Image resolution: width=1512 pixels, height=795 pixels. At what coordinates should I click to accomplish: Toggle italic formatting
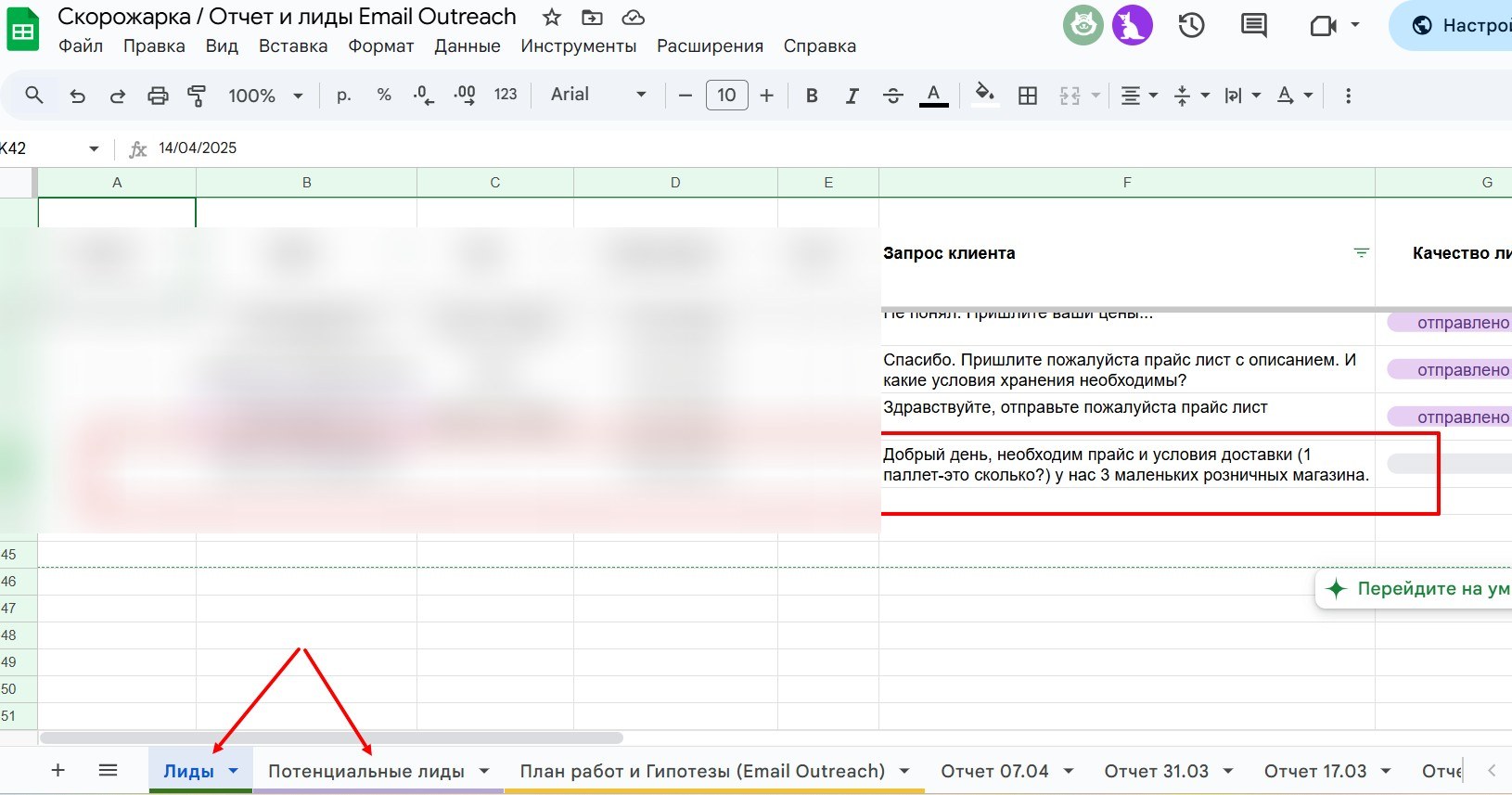coord(852,96)
